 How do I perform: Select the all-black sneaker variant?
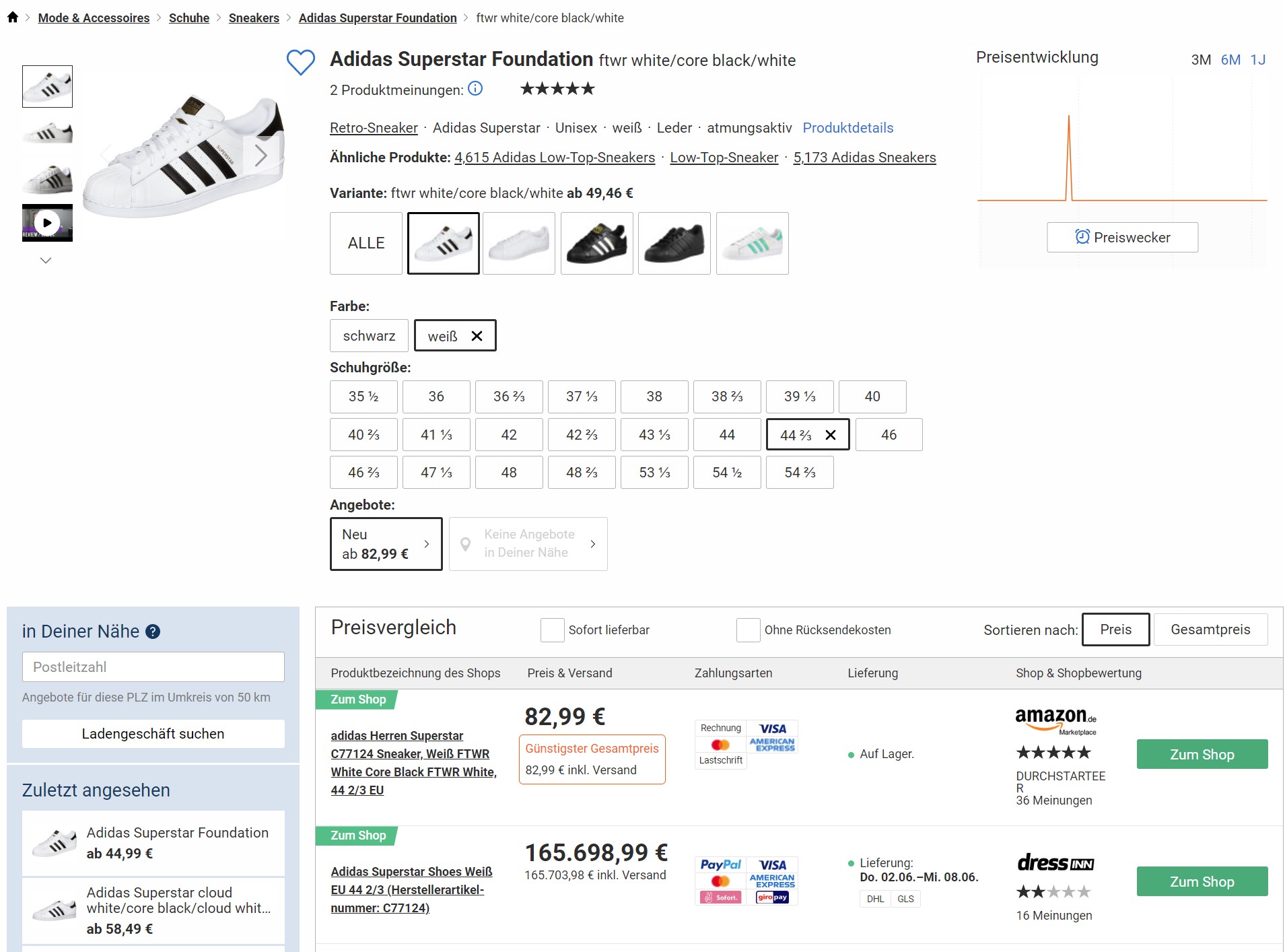674,243
